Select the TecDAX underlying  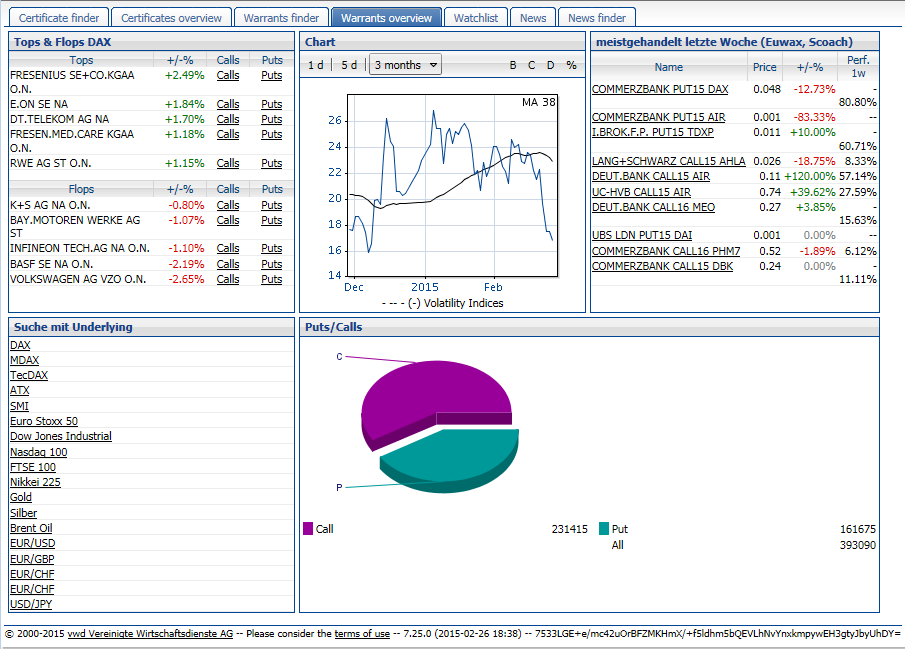pos(29,375)
